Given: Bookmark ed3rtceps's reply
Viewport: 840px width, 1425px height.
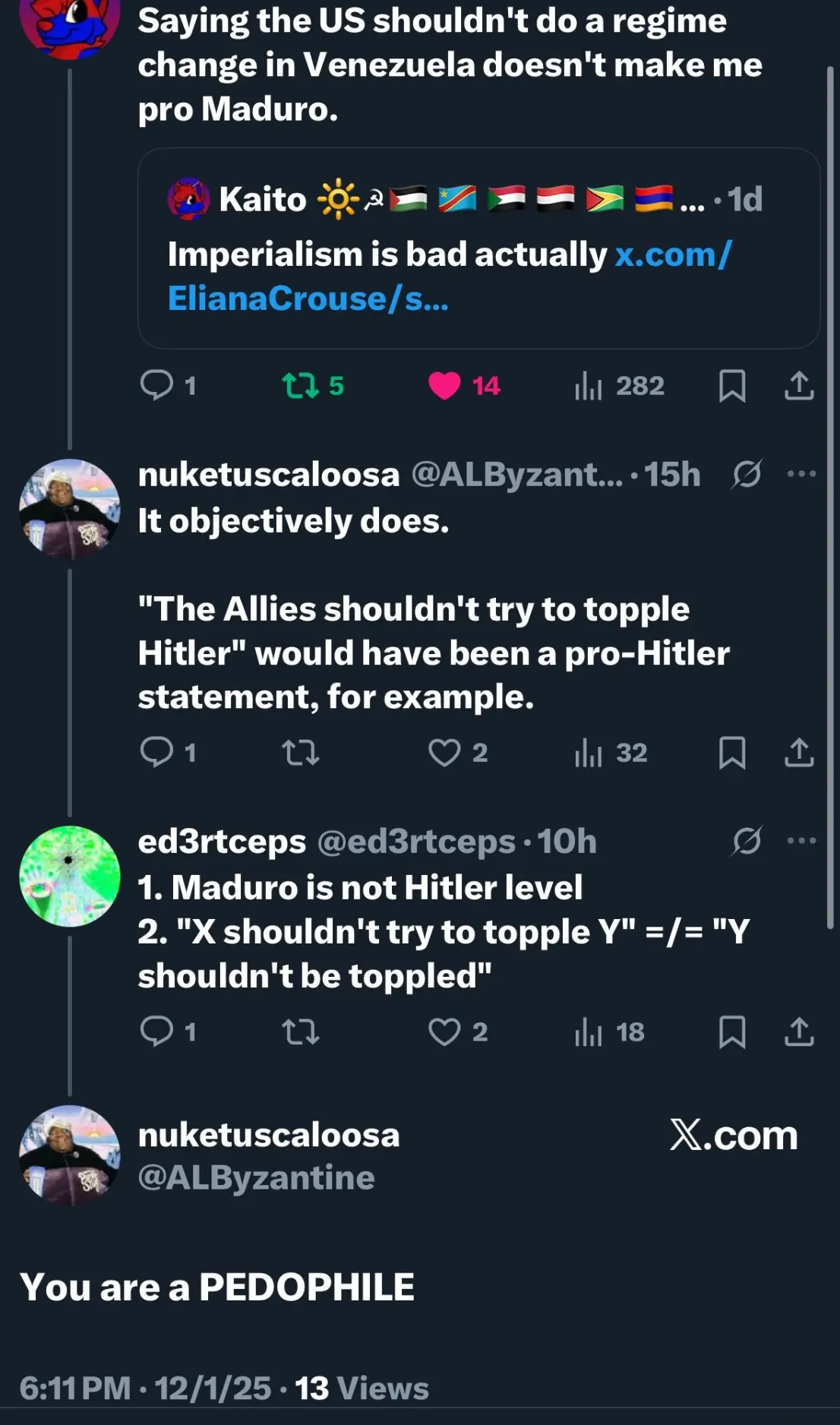Looking at the screenshot, I should (732, 1032).
